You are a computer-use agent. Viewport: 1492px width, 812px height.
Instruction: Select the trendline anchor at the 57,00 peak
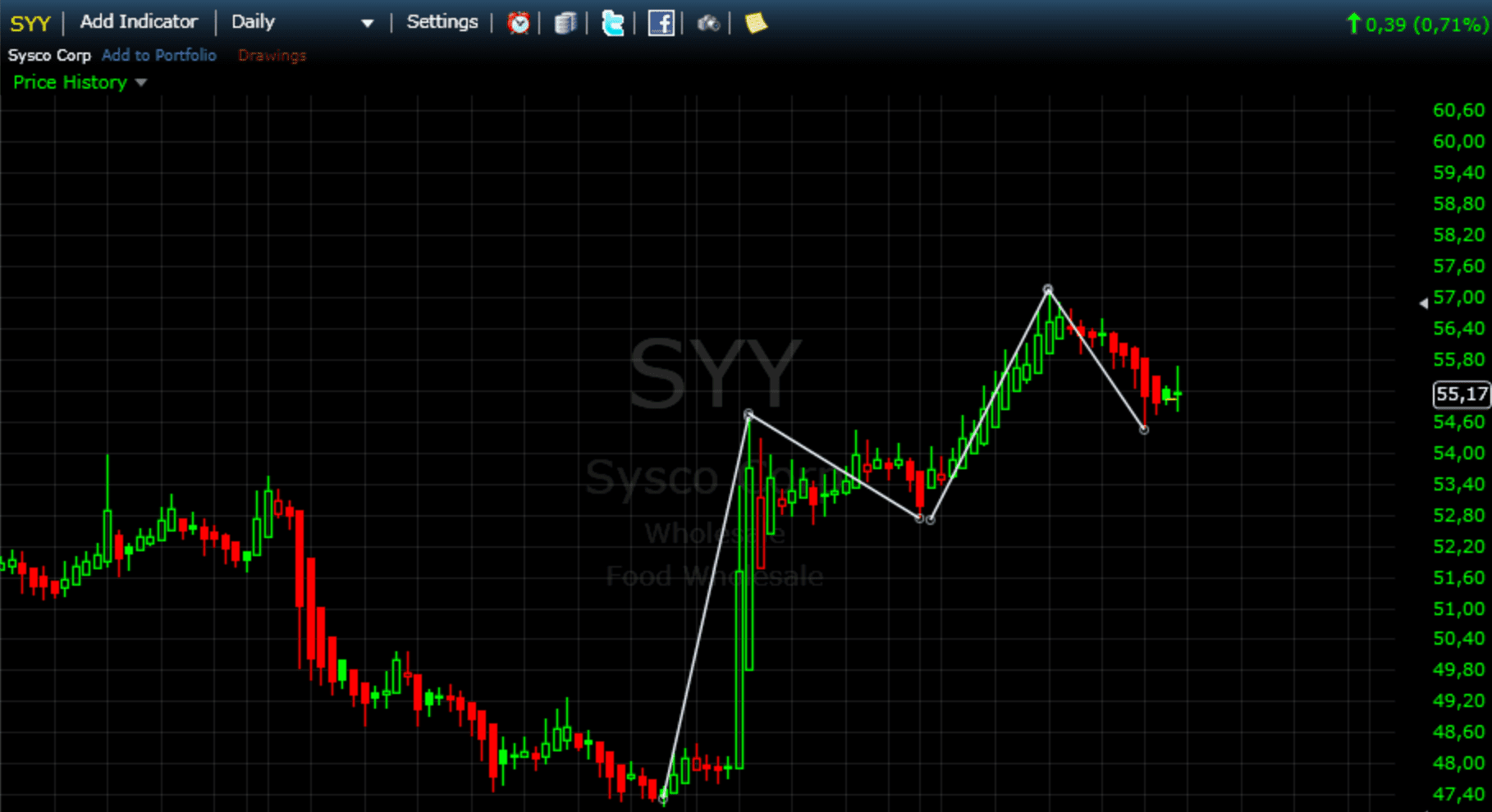point(1048,290)
